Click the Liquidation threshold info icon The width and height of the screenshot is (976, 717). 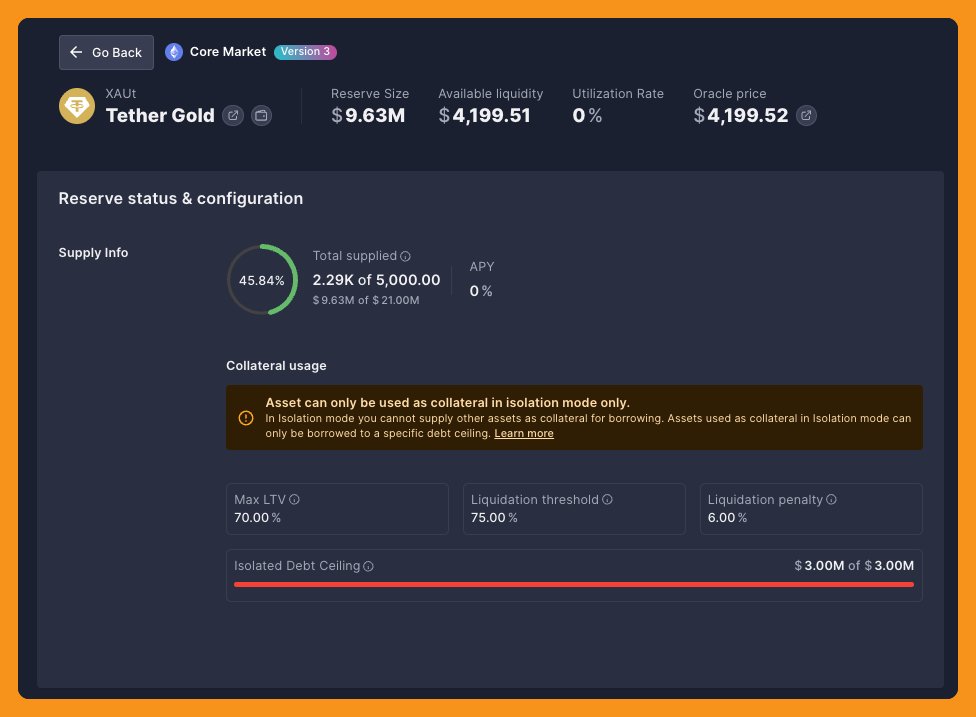pos(608,500)
